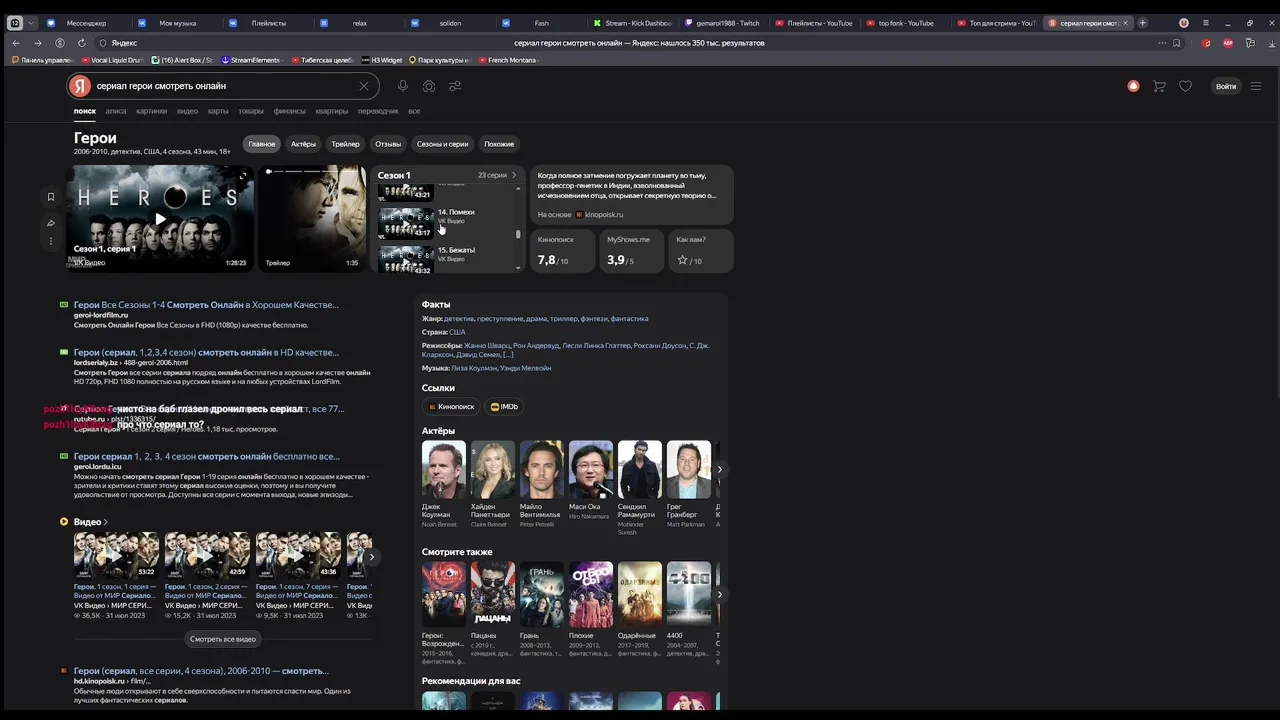Open actor Хайден Панеттьери photo
Screen dimensions: 1280x720
pyautogui.click(x=493, y=469)
